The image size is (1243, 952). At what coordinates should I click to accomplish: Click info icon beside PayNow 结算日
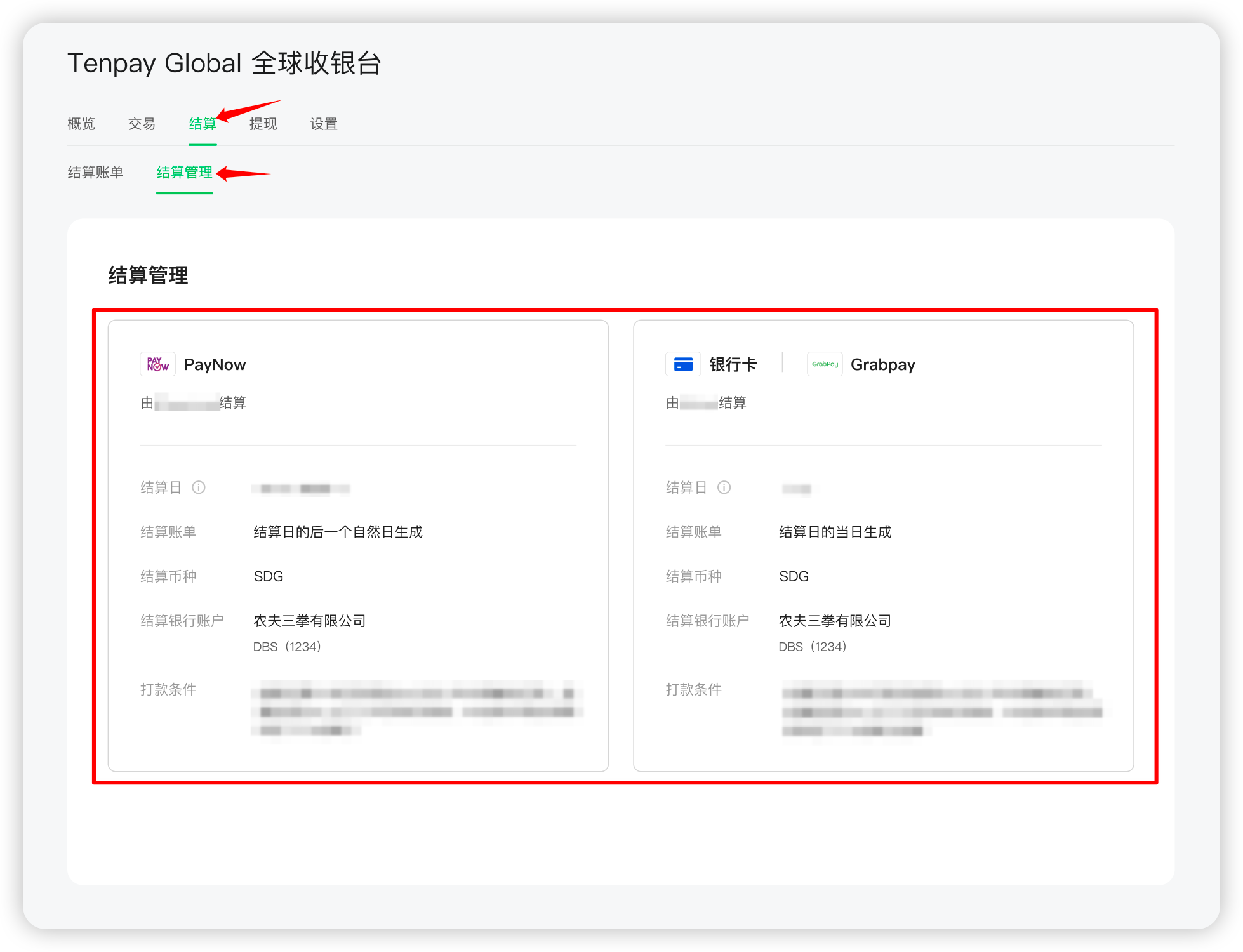[199, 487]
